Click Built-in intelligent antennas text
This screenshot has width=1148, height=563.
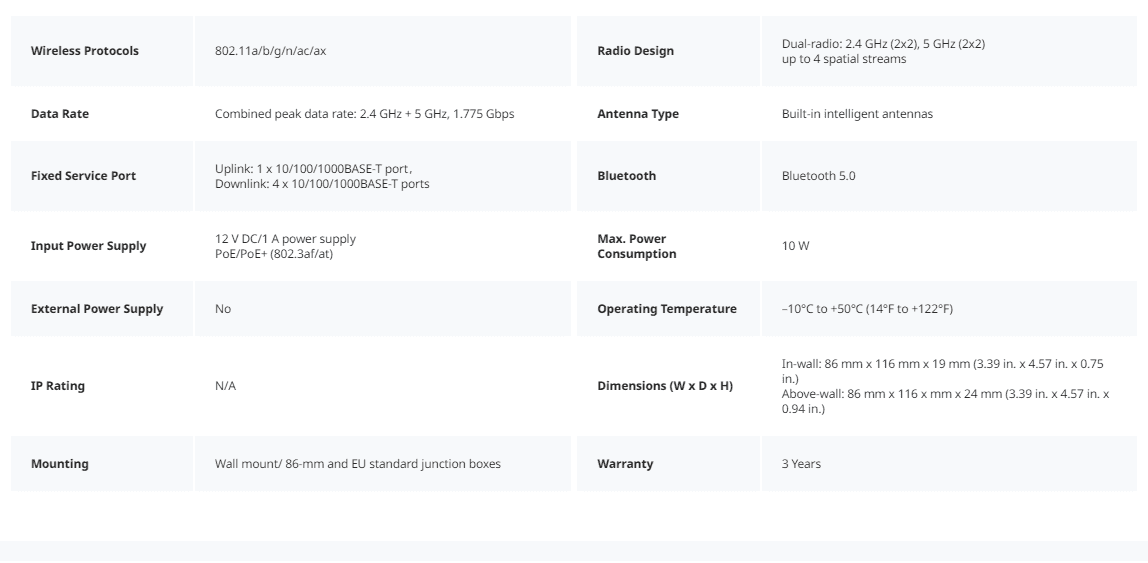point(857,113)
